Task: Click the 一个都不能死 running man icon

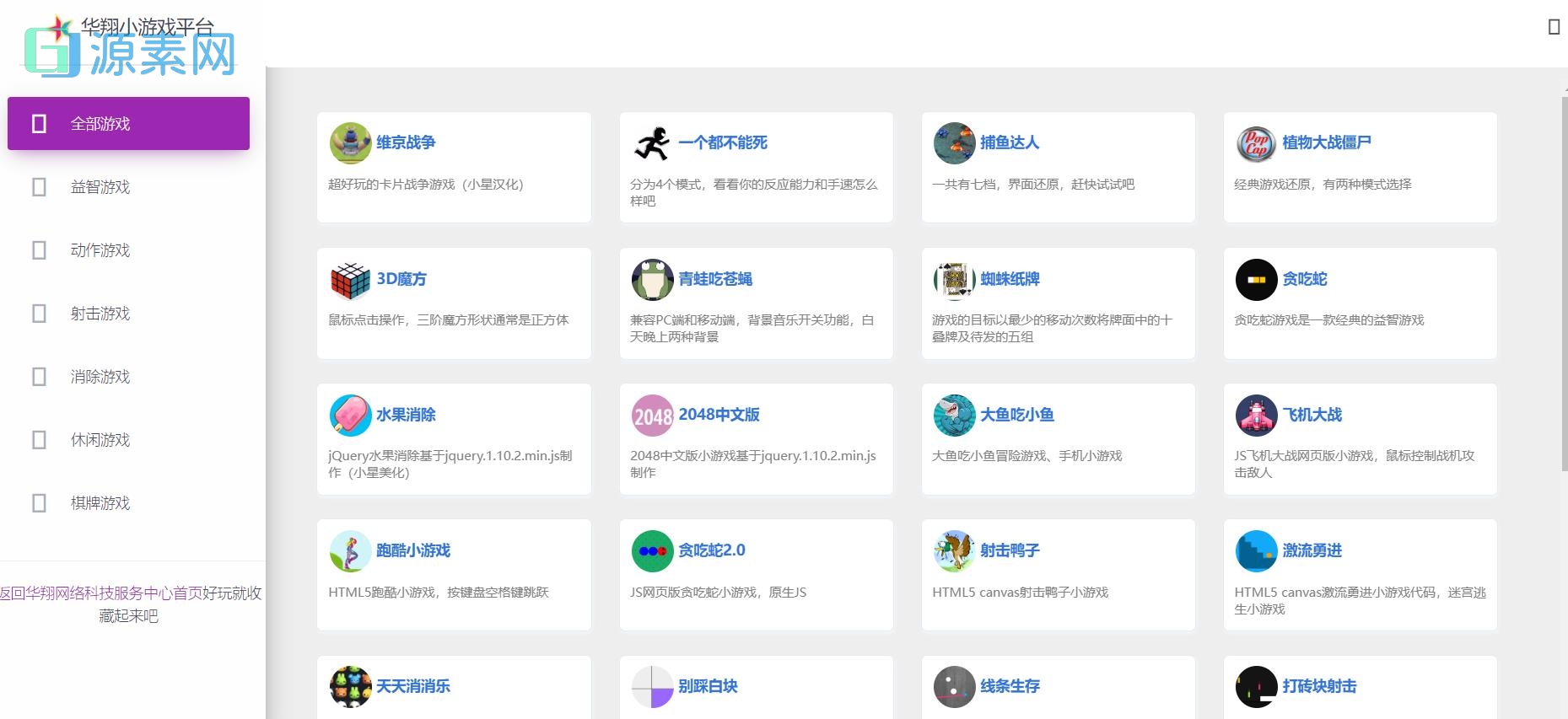Action: coord(652,143)
